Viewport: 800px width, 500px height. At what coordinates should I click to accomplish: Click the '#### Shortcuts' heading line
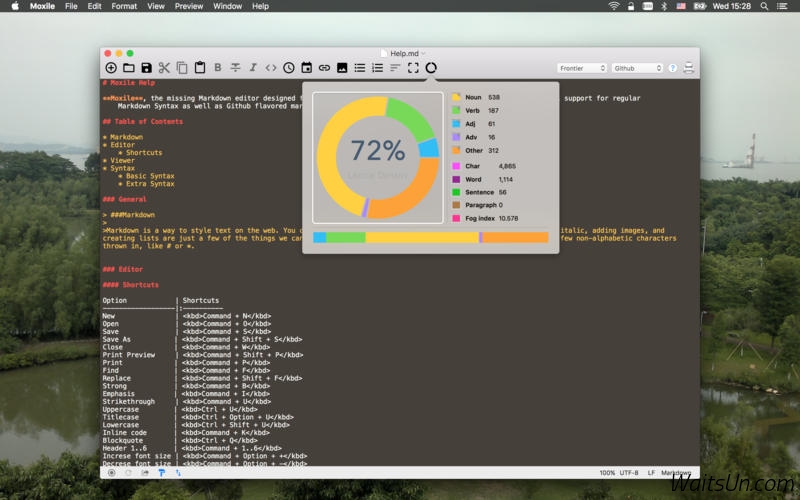131,285
